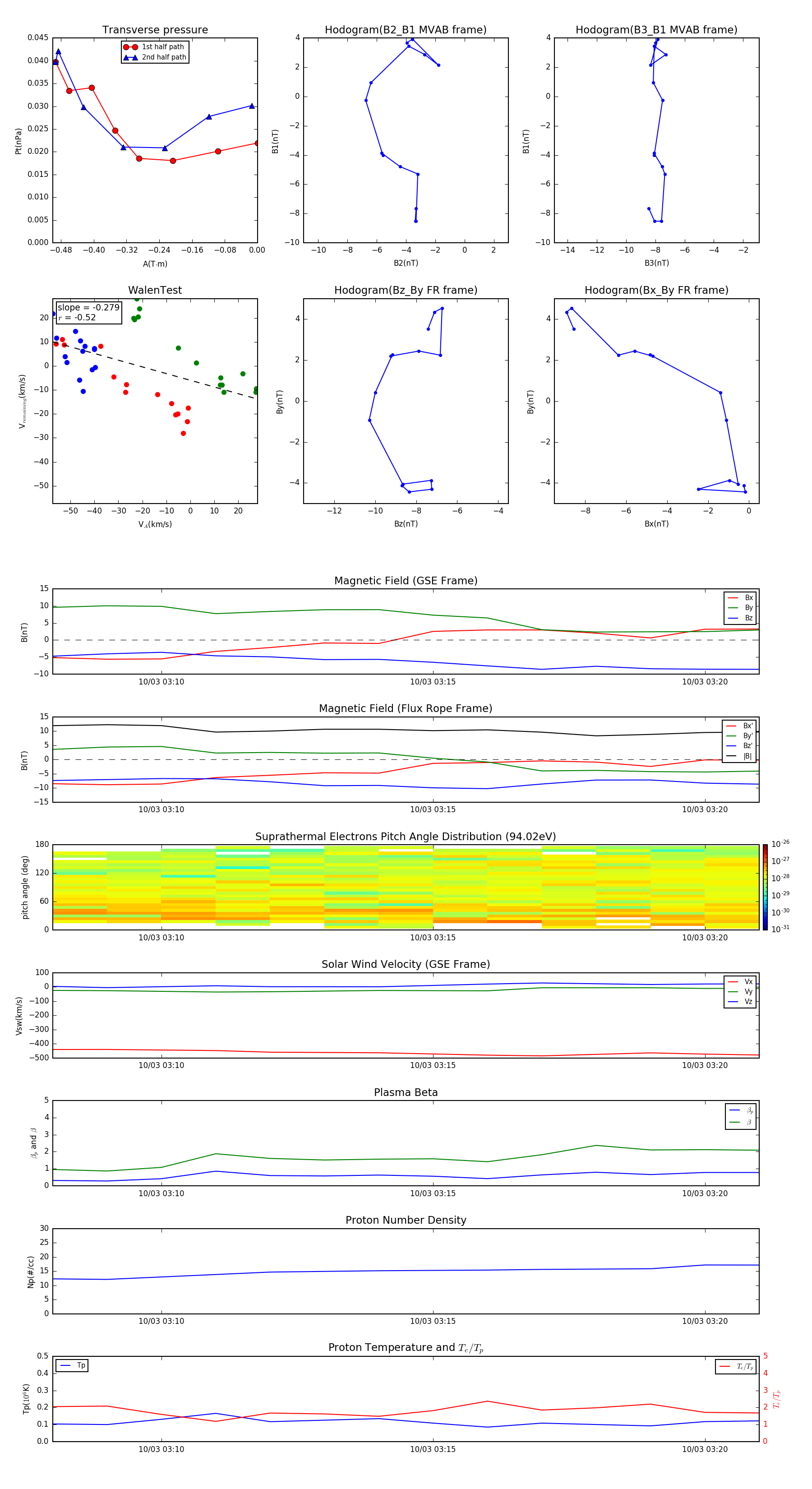Select the '1st half path' legend entry
812x1489 pixels.
(154, 47)
